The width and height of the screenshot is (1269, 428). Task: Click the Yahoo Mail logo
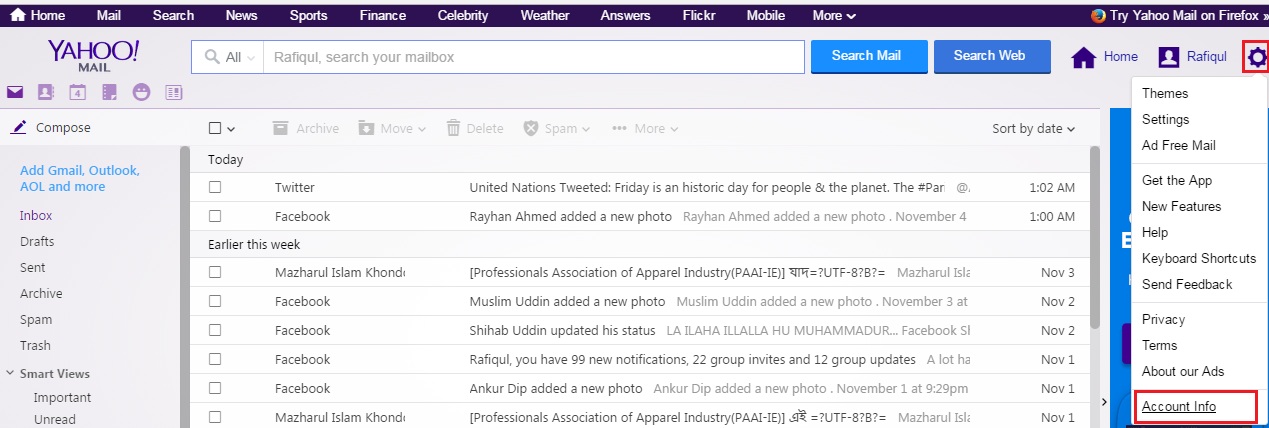click(94, 56)
